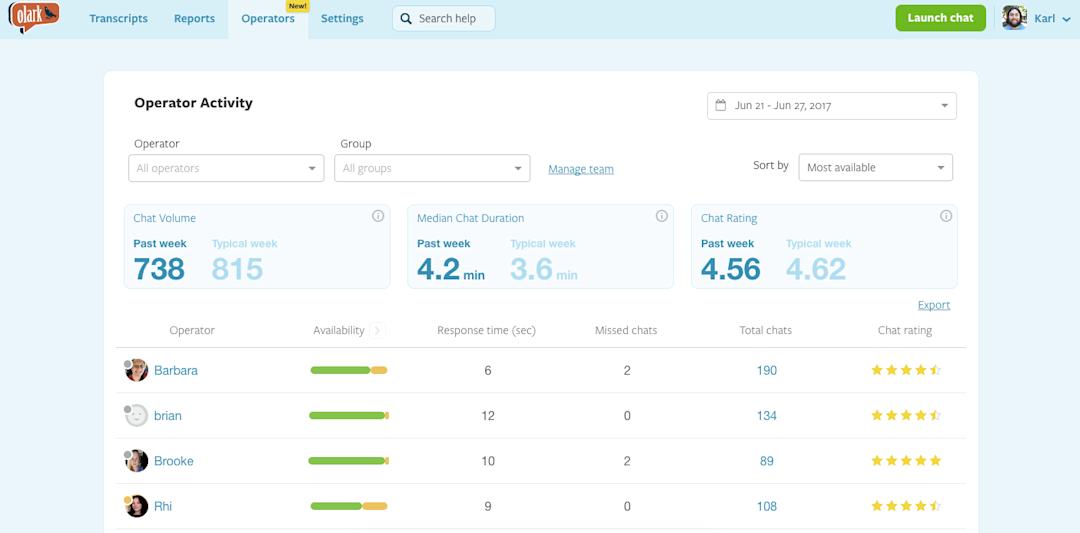Click the Total chats column header
1080x533 pixels.
click(x=766, y=331)
